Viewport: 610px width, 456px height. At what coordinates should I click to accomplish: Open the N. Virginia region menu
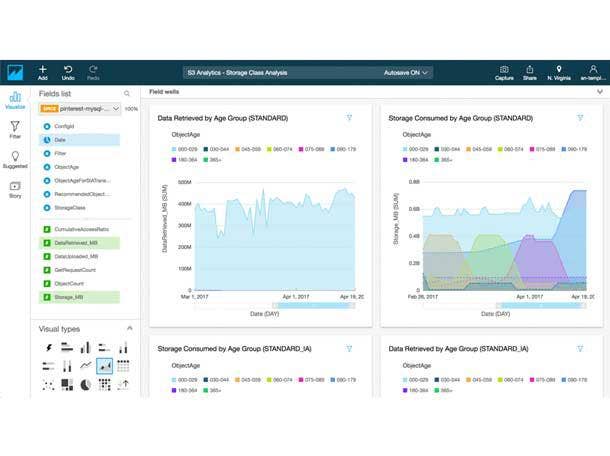559,72
